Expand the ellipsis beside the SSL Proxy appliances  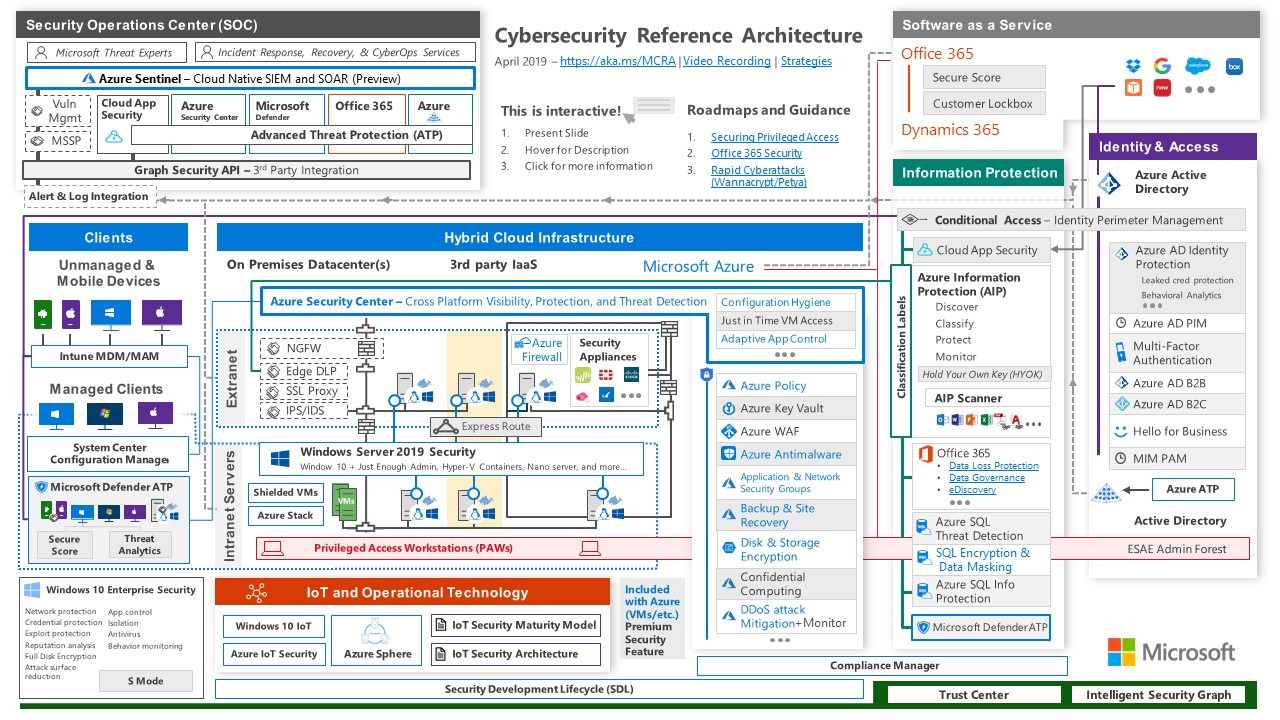[x=630, y=394]
